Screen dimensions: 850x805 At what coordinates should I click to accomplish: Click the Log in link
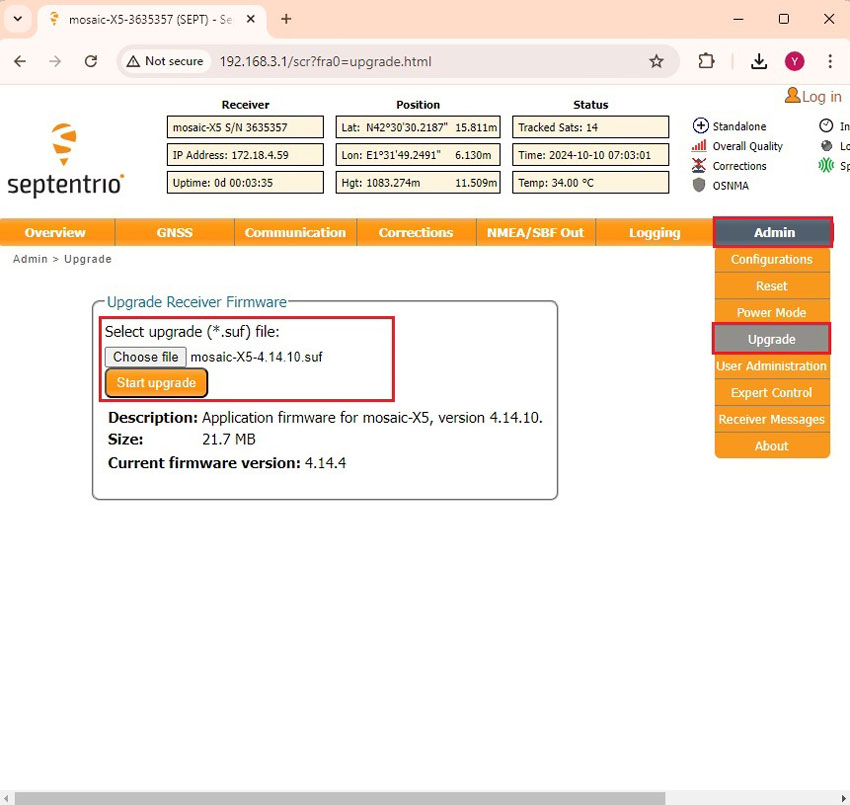pos(813,97)
